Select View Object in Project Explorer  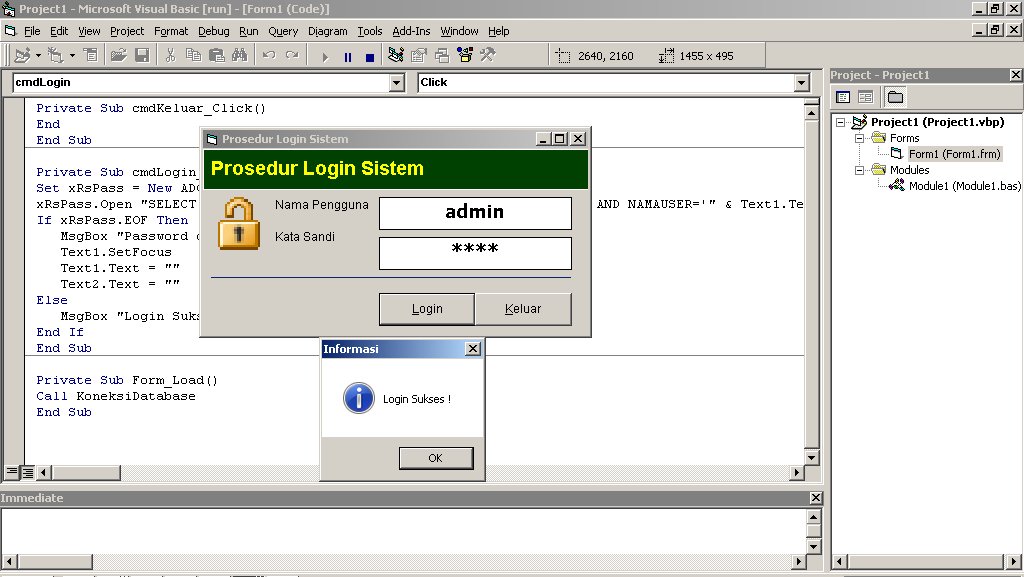point(867,97)
